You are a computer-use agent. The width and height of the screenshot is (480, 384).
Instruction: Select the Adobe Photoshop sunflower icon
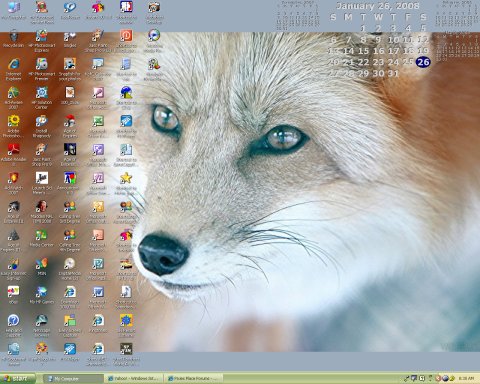13,126
